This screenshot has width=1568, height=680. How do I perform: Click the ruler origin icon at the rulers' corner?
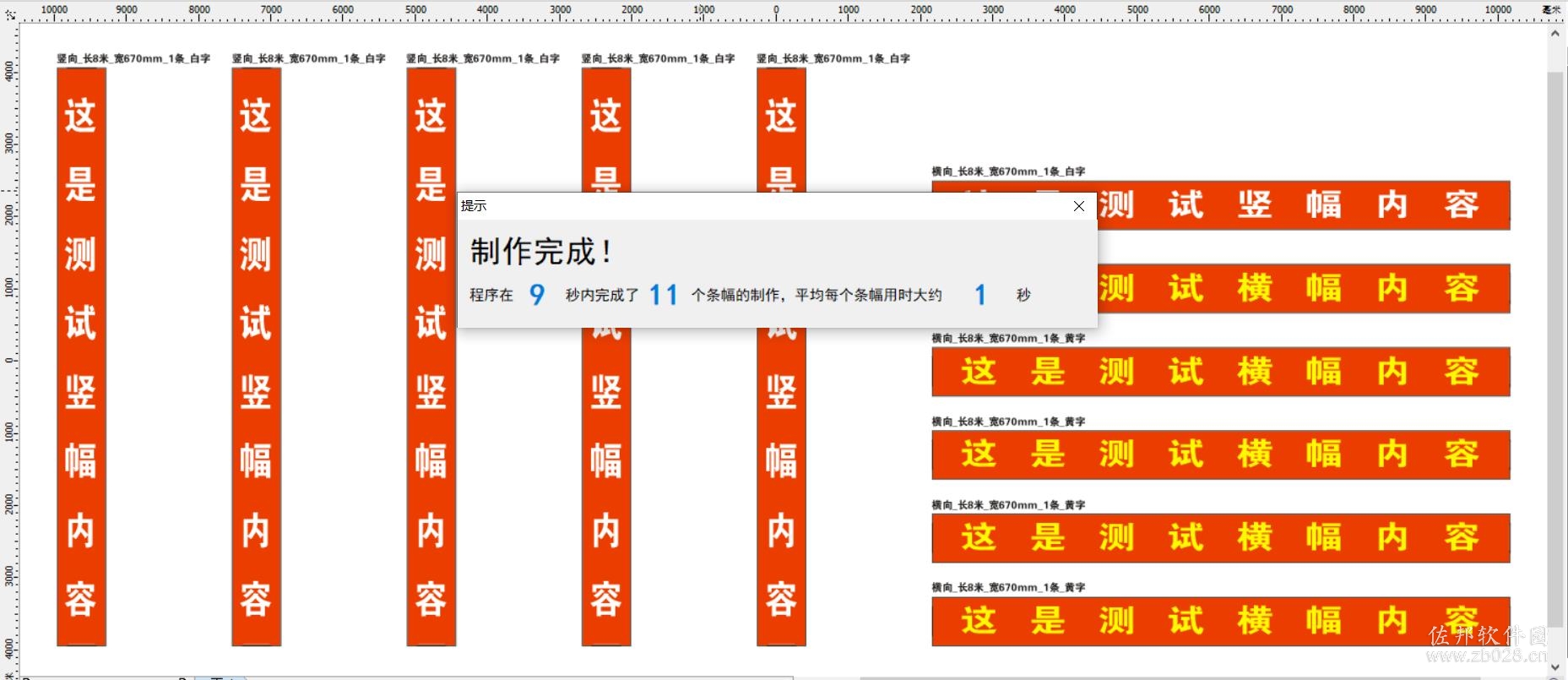click(9, 13)
